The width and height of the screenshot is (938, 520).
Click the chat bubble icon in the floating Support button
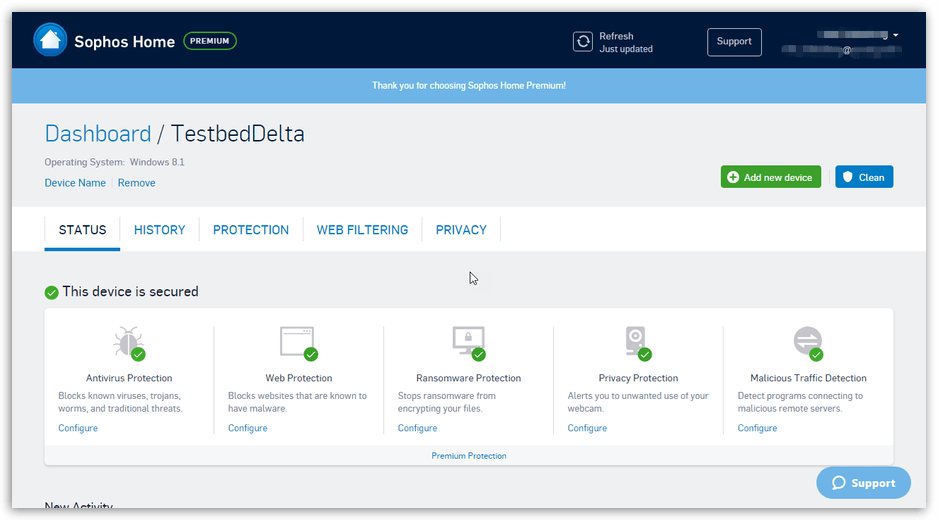click(x=839, y=483)
